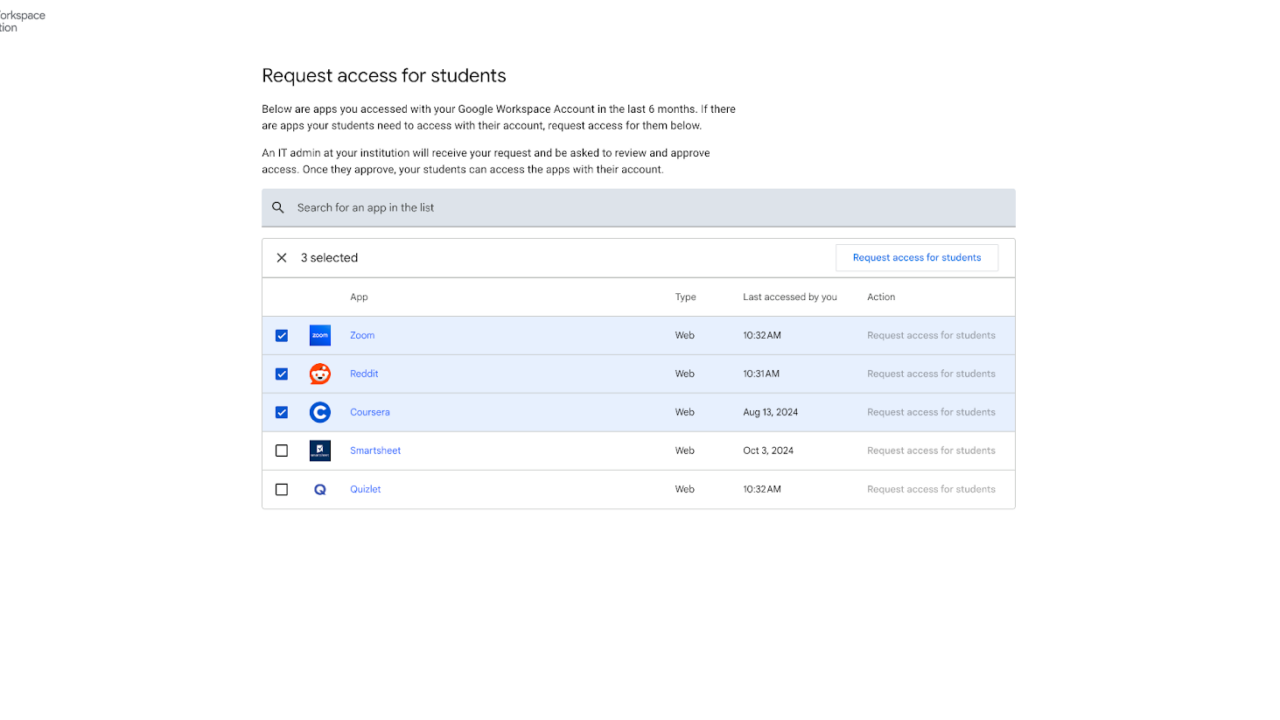Open the Reddit app link
1280x720 pixels.
click(364, 374)
